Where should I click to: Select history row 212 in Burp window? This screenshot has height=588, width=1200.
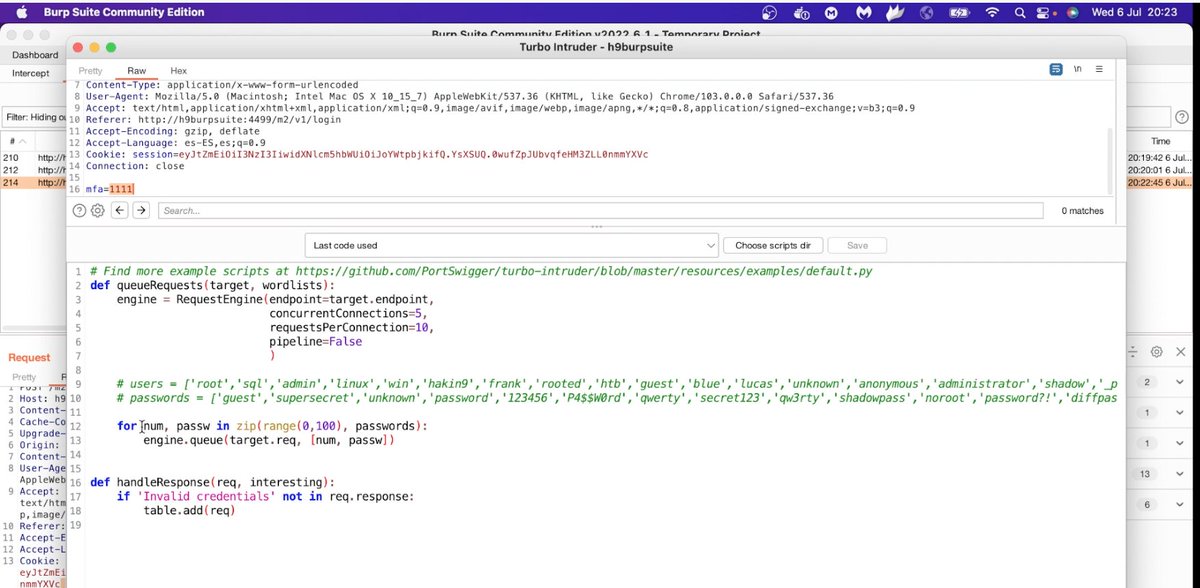pos(33,170)
